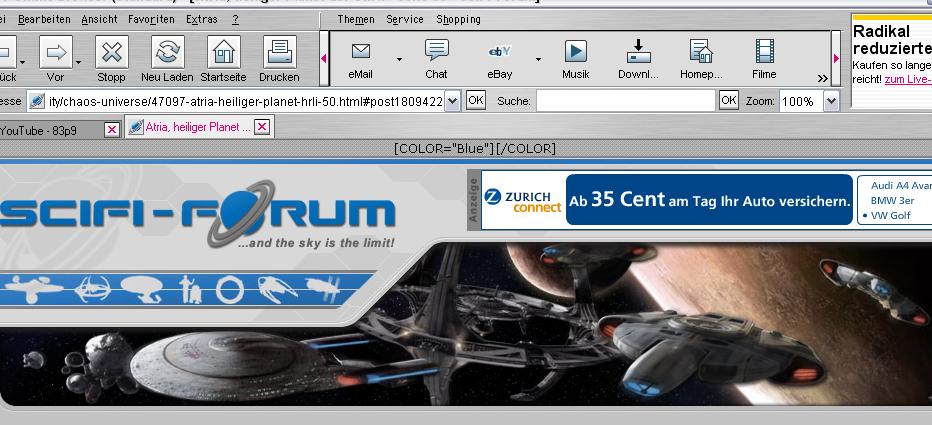The image size is (932, 425).
Task: Click into the Suche search field
Action: click(x=626, y=101)
